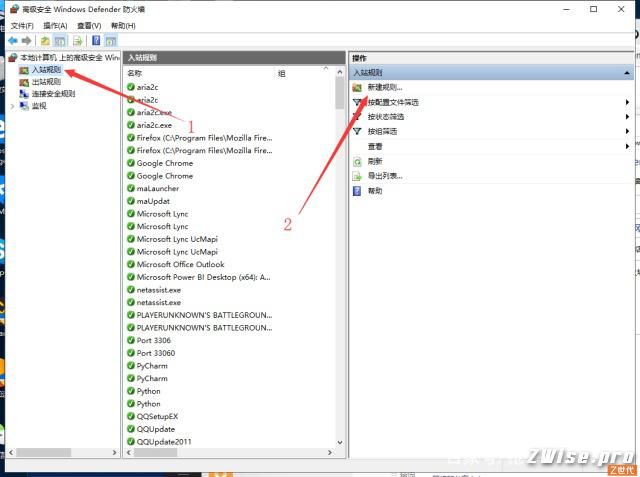Screen dimensions: 640x477
Task: Click 导出列表... in the actions pane
Action: click(x=385, y=176)
